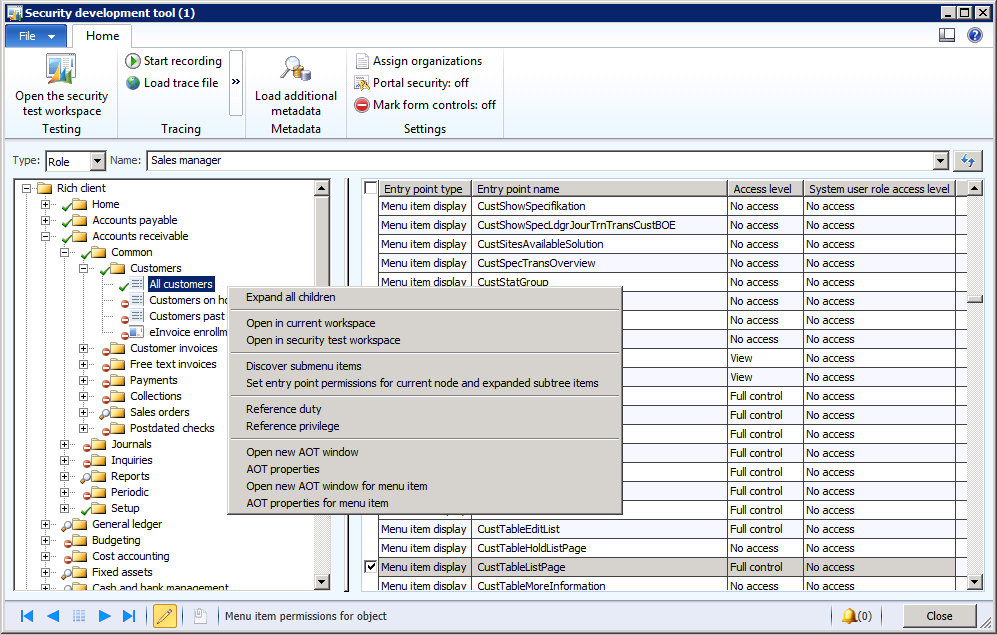Choose Expand all children from context menu

point(291,297)
